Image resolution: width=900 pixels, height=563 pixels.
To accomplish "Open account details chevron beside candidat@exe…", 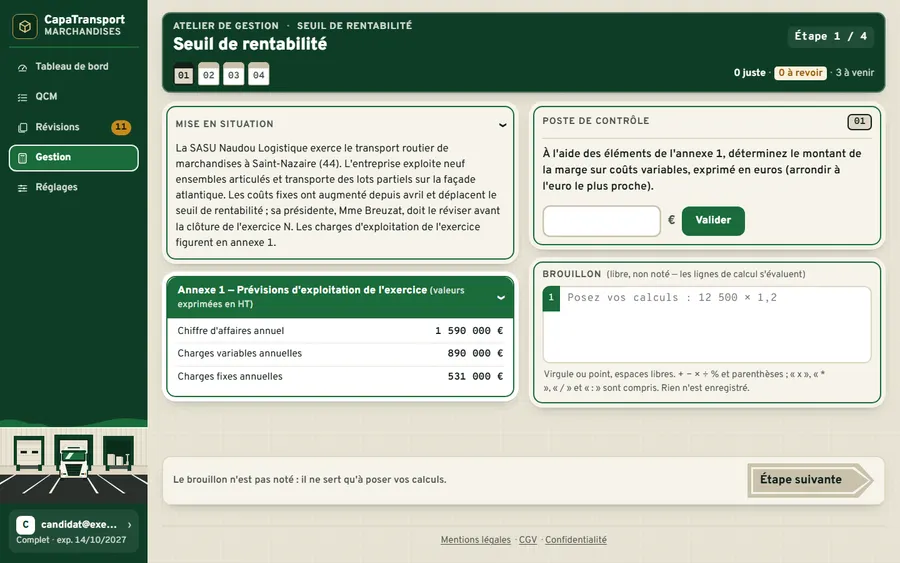I will (x=129, y=525).
